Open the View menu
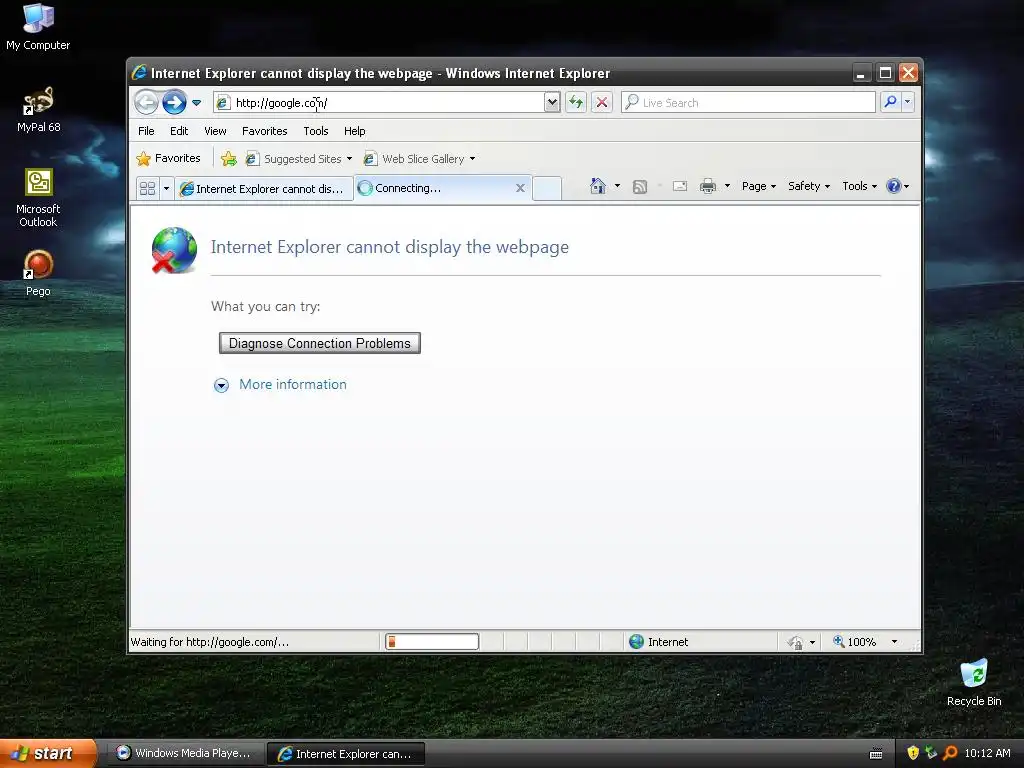This screenshot has width=1024, height=768. pyautogui.click(x=215, y=131)
